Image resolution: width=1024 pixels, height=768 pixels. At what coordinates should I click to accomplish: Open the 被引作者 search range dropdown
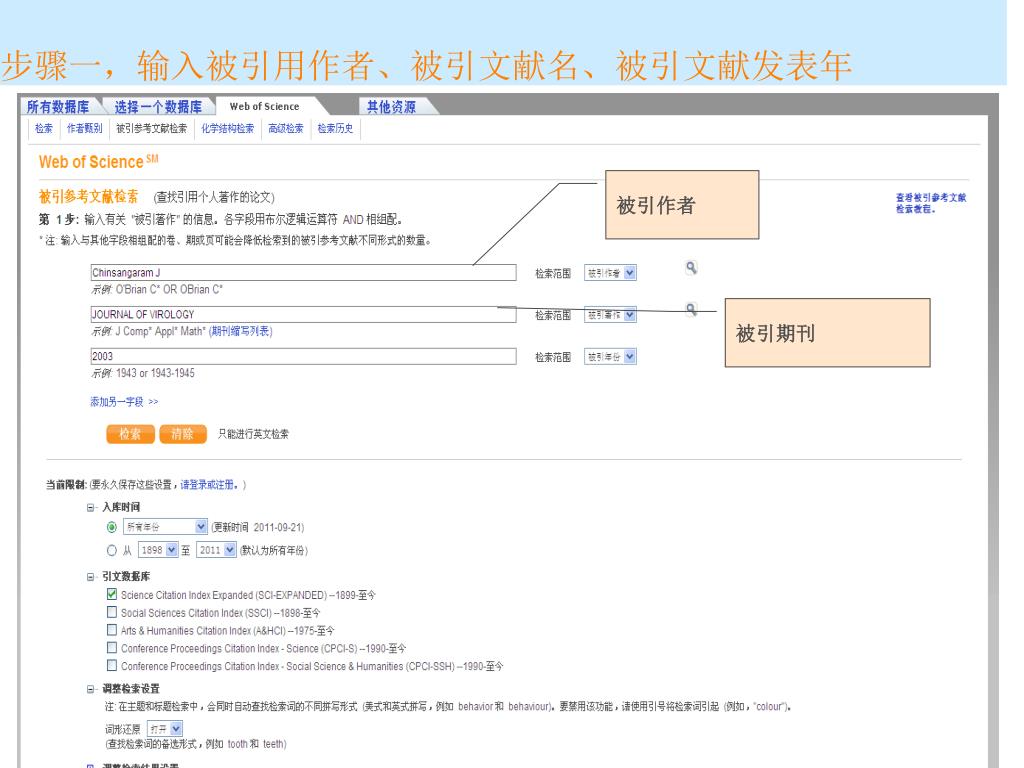(x=610, y=273)
